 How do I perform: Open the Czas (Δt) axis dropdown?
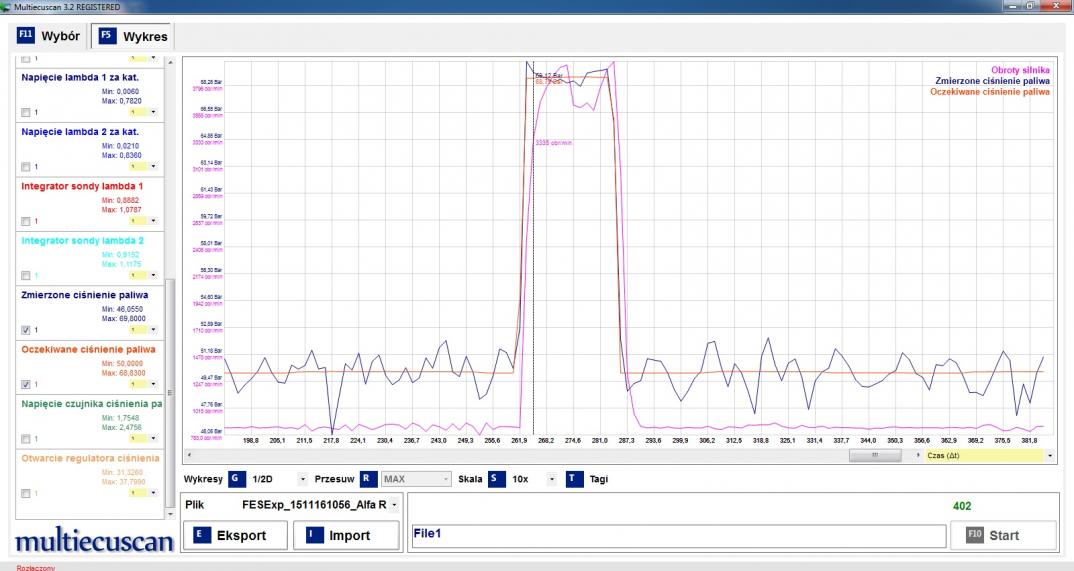click(x=1049, y=455)
